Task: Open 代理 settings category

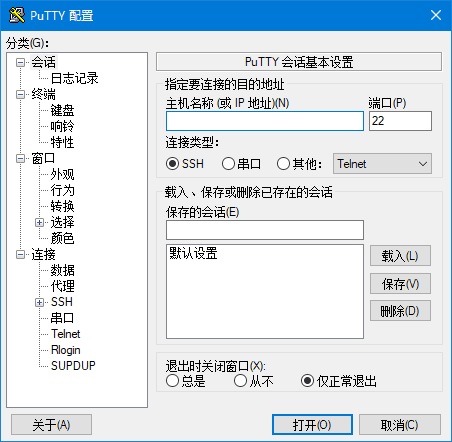Action: [x=62, y=286]
